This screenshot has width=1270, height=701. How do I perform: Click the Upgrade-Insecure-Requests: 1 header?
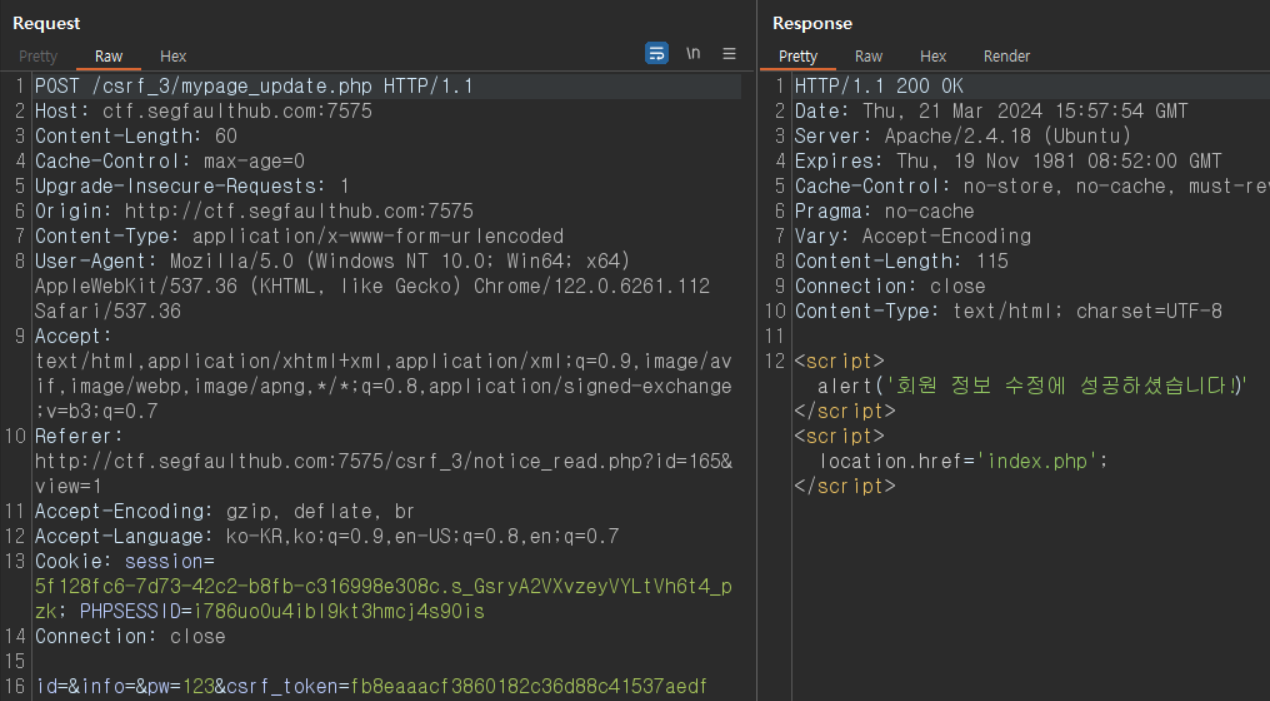[192, 186]
